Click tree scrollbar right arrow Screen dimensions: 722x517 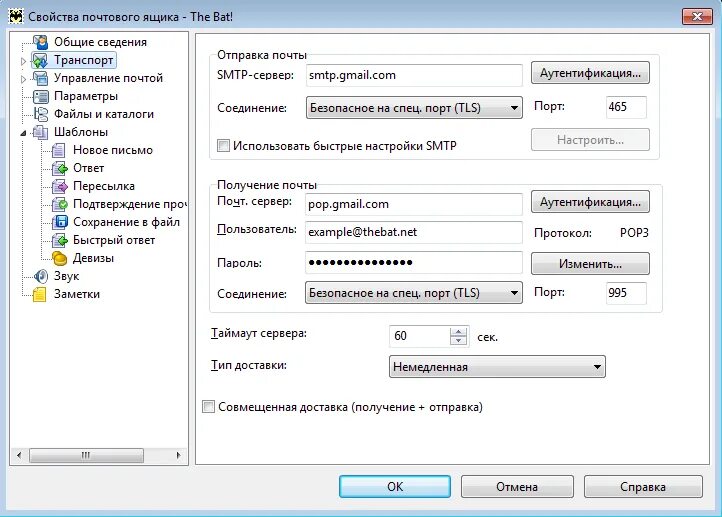(179, 455)
